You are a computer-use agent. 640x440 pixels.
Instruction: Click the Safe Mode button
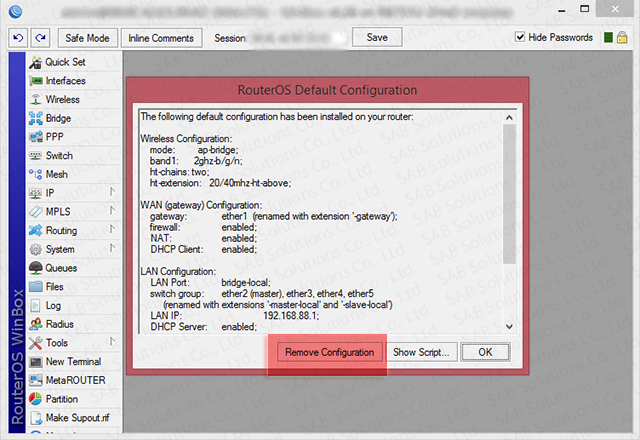pyautogui.click(x=88, y=38)
